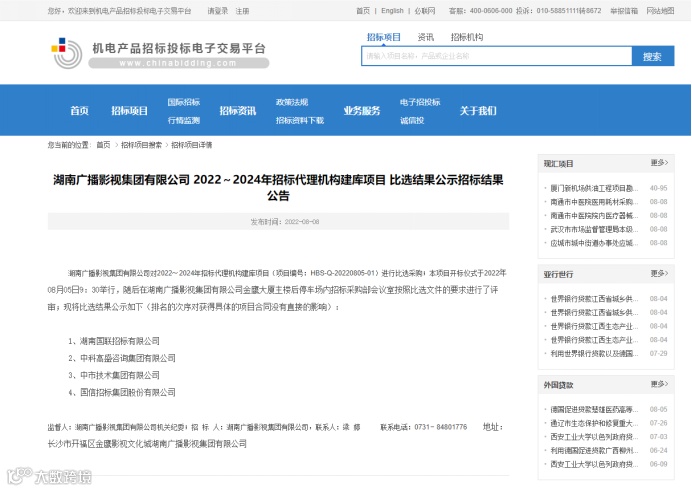
Task: Open 厦门新机场供油工程项目 listing
Action: pos(594,188)
